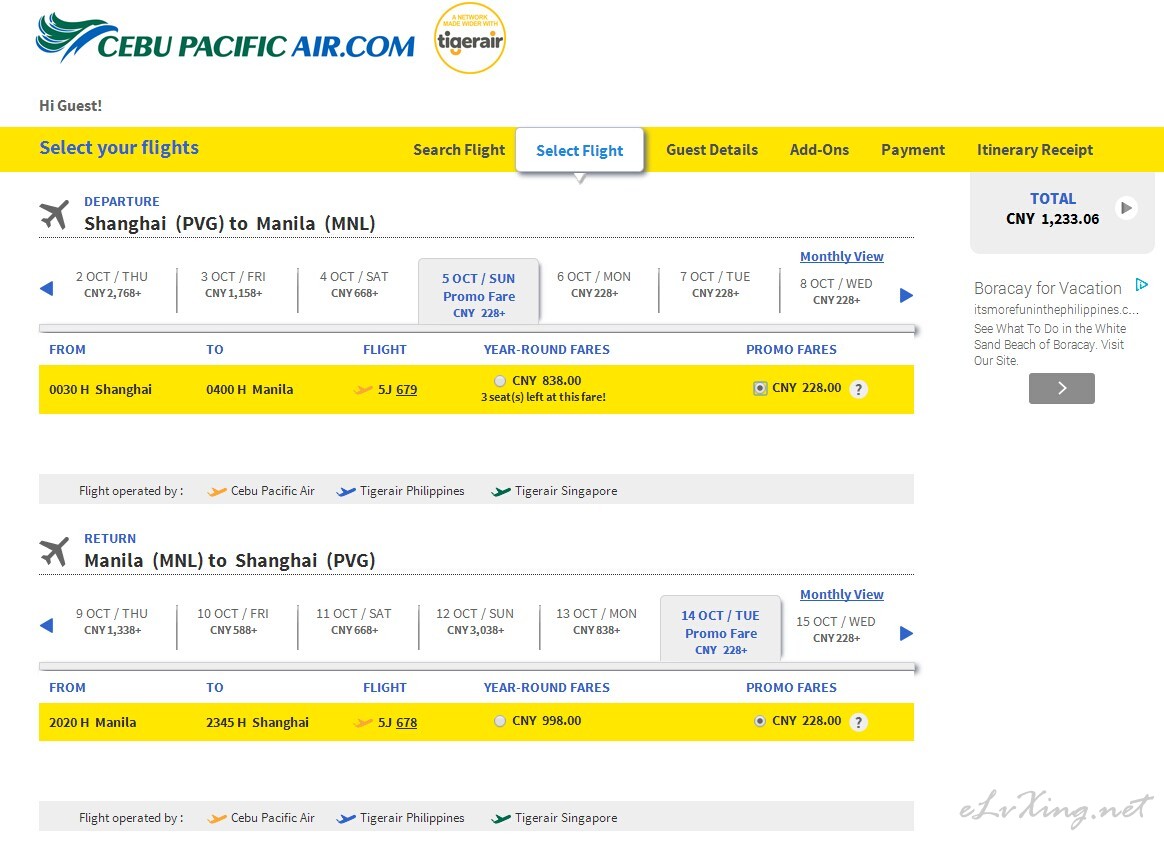Open promo fare help for flight 679
This screenshot has height=842, width=1164.
click(858, 389)
